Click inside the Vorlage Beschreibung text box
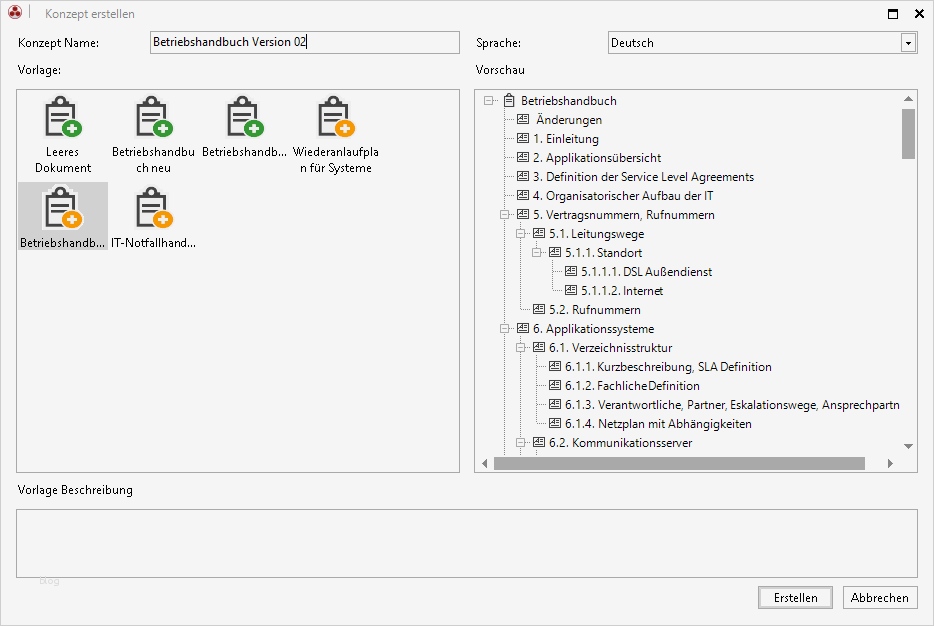The width and height of the screenshot is (934, 626). coord(466,543)
